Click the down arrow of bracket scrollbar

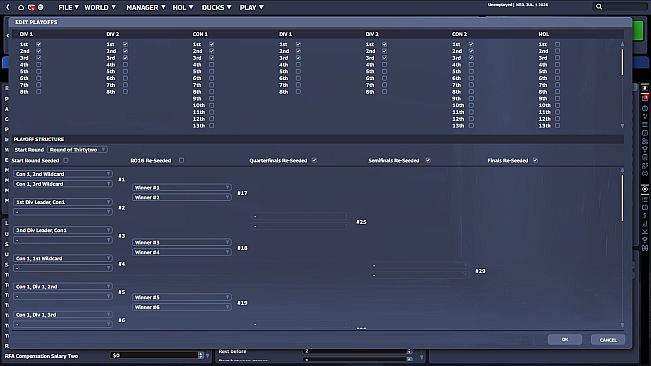[622, 325]
